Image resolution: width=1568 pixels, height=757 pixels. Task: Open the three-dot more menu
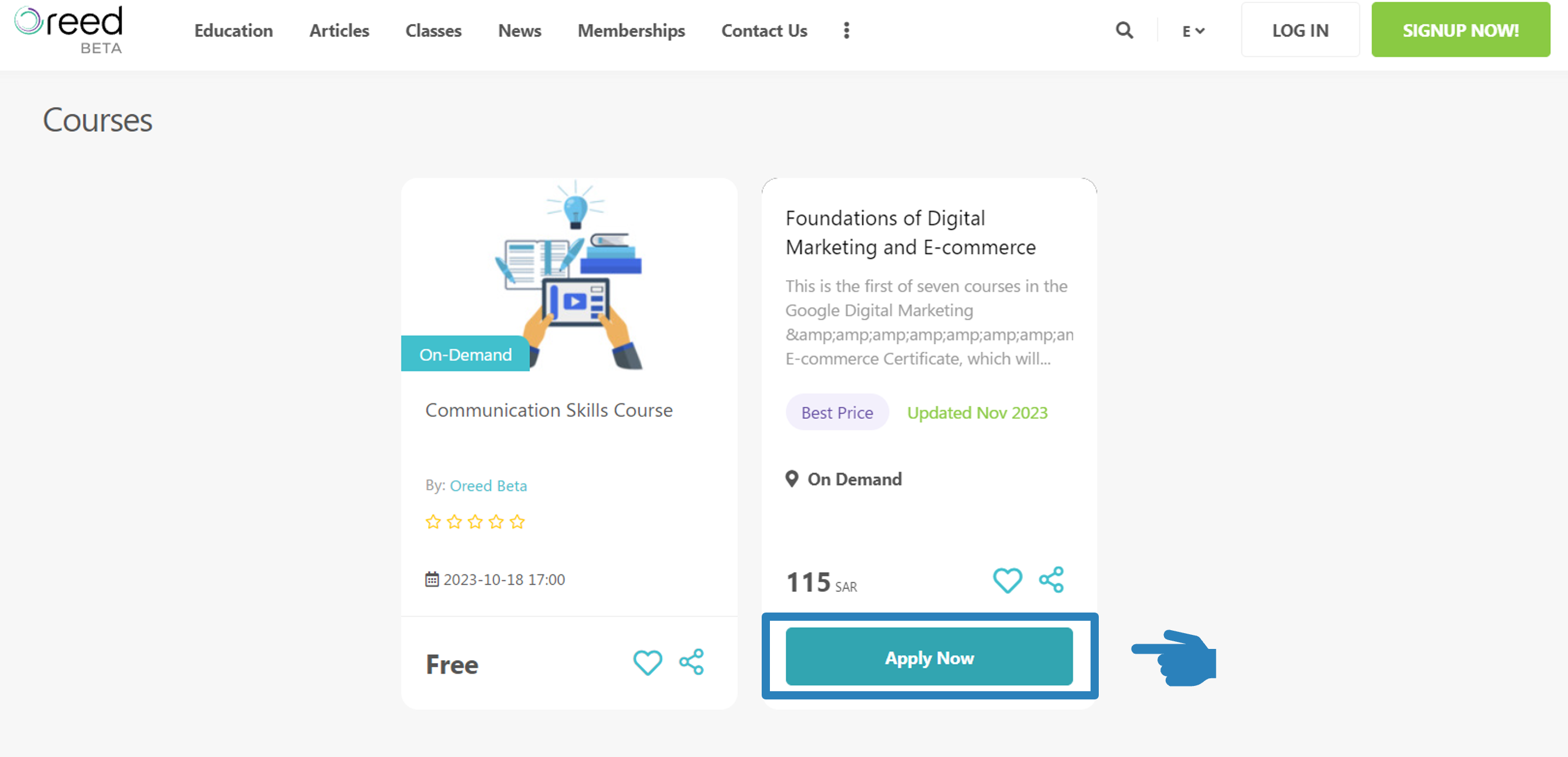(846, 31)
